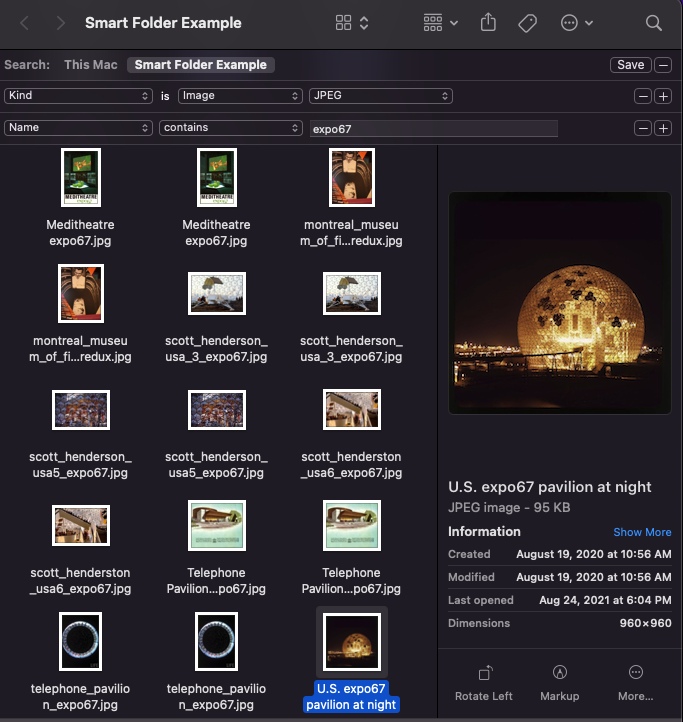
Task: Expand the JPEG format dropdown
Action: click(x=380, y=96)
